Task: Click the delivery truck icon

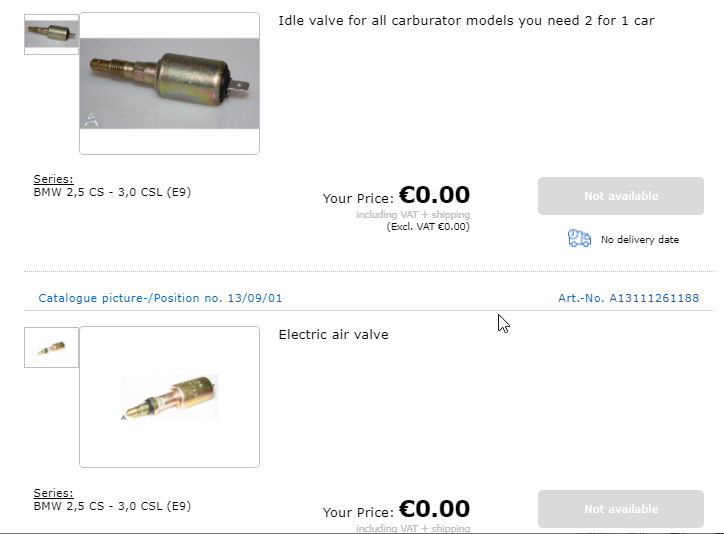Action: [x=579, y=238]
